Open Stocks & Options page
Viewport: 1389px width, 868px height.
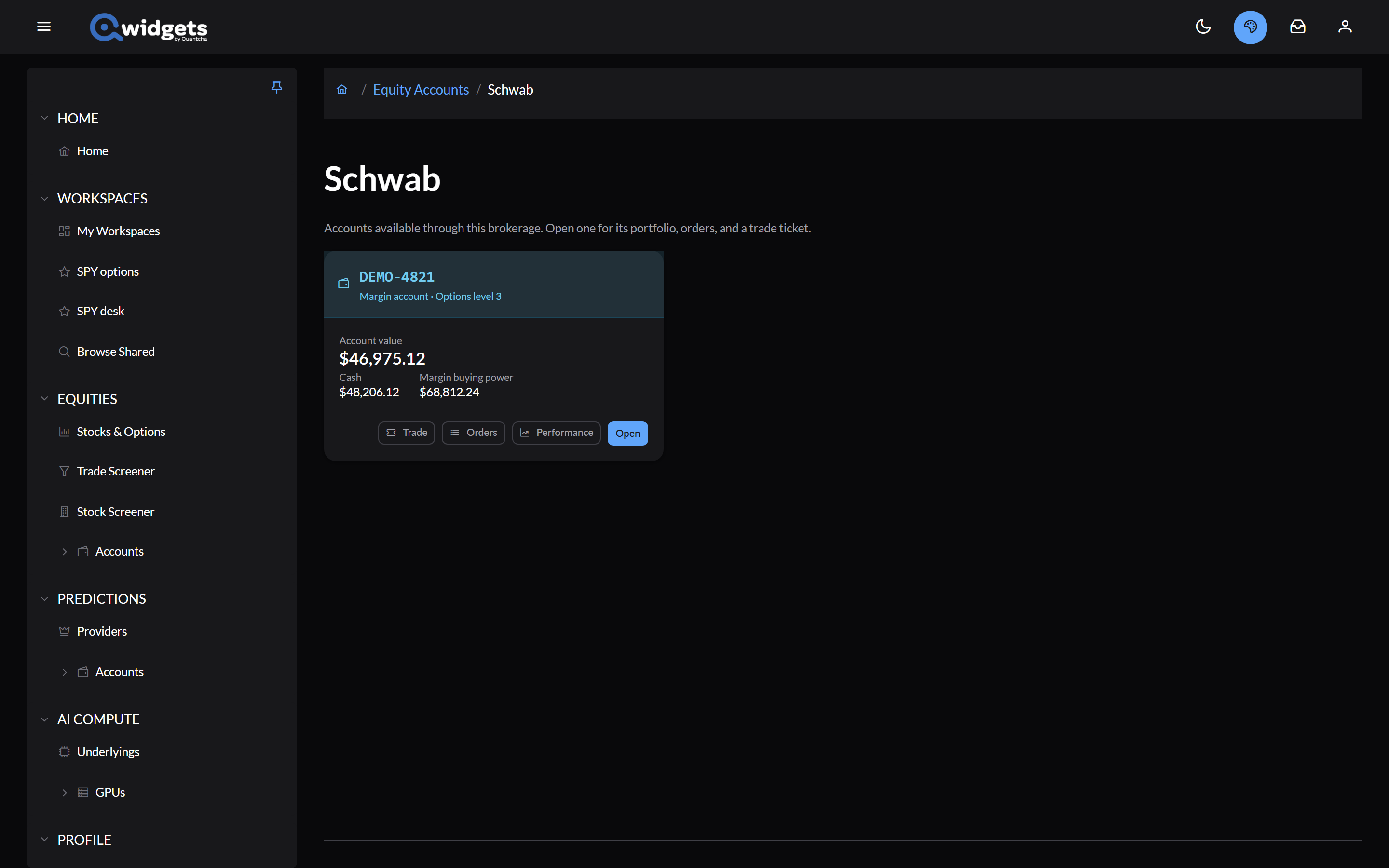(121, 432)
